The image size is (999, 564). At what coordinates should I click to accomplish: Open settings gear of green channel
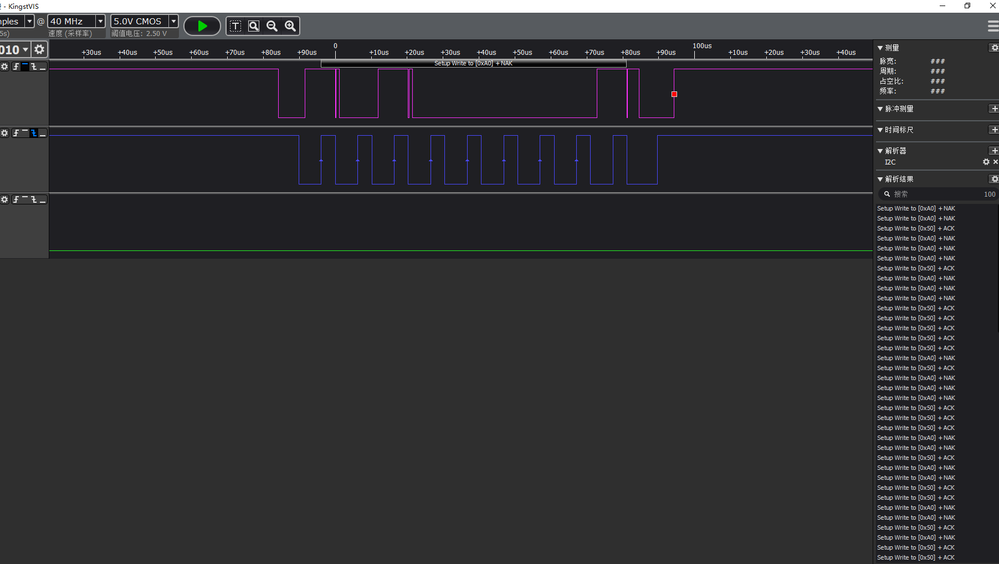4,199
